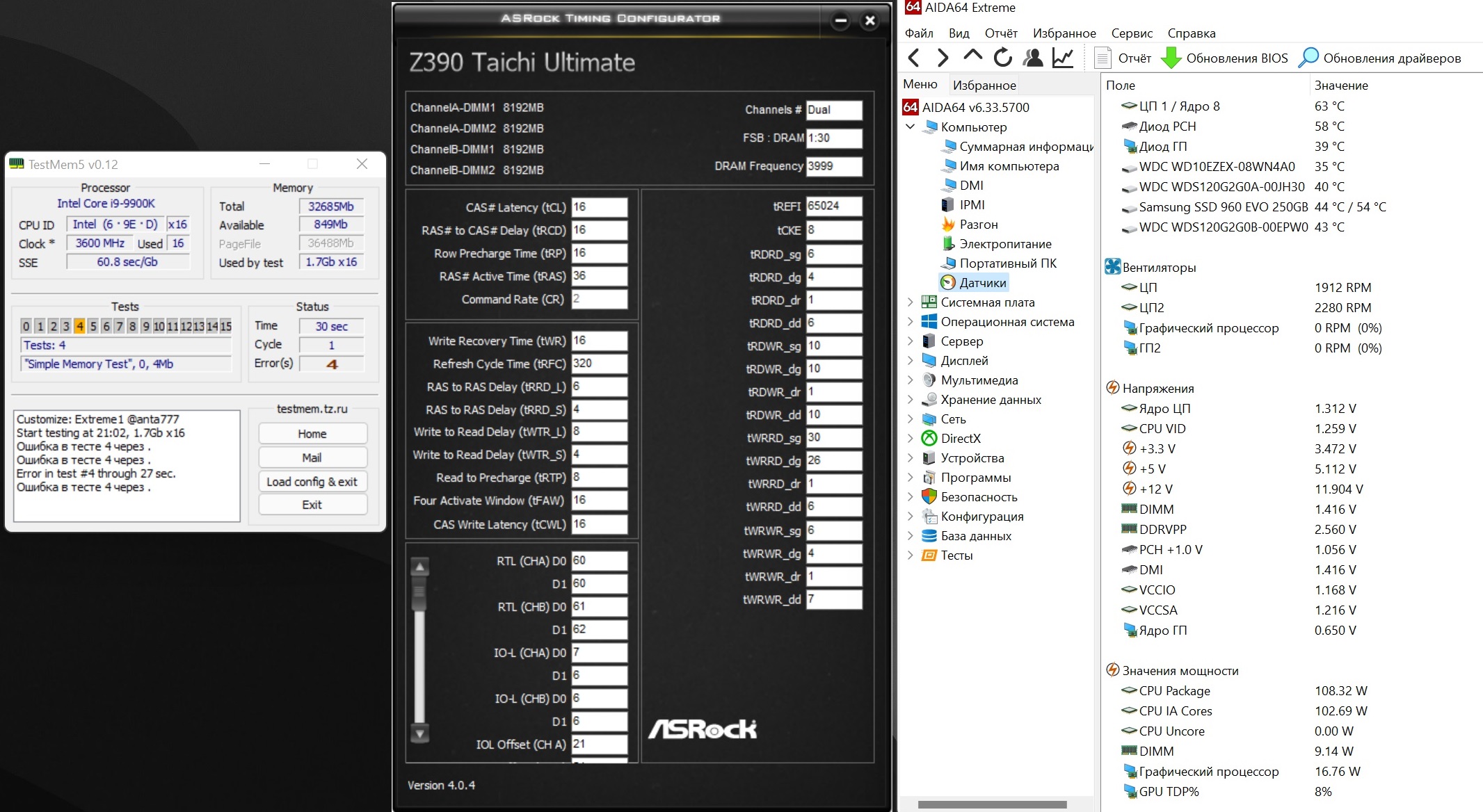This screenshot has width=1483, height=812.
Task: Click the user manager person icon
Action: point(1033,58)
